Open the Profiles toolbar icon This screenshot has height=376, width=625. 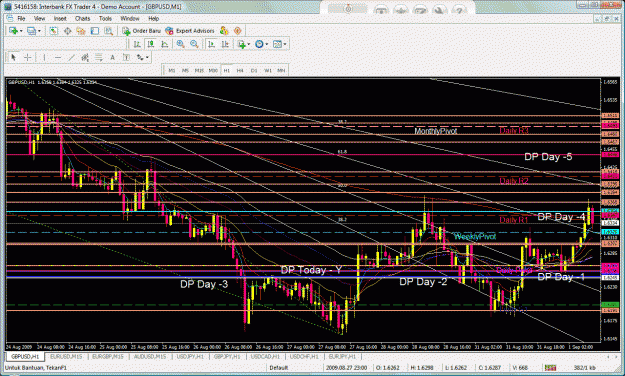[31, 31]
